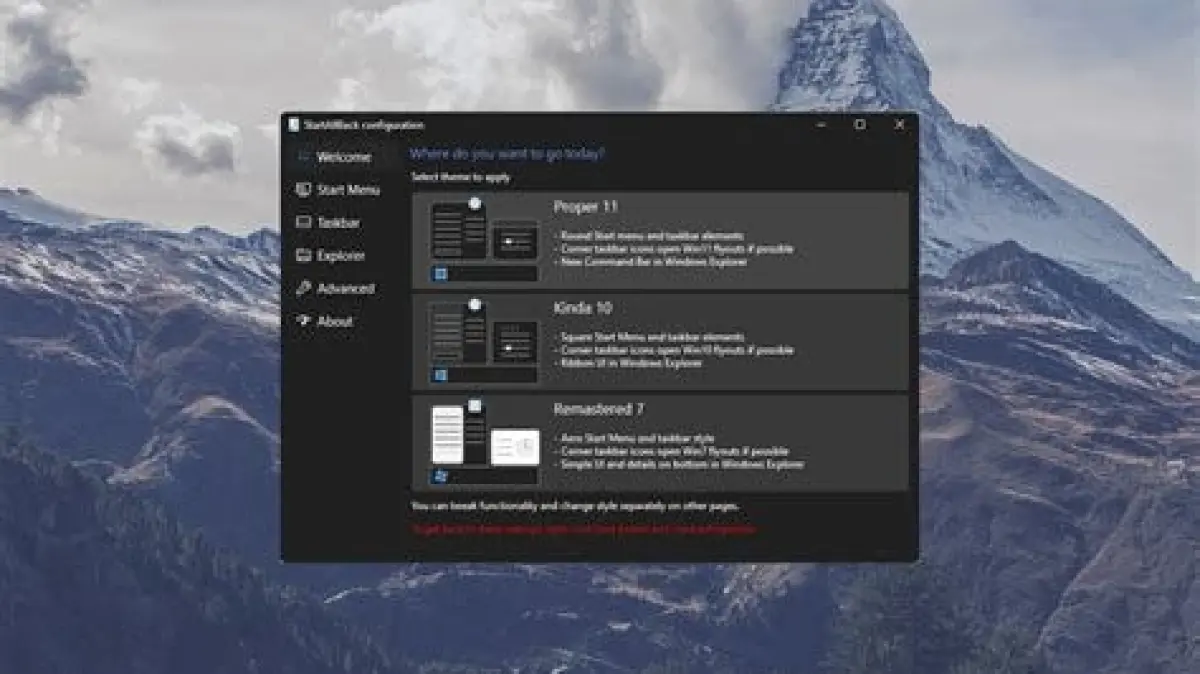Viewport: 1200px width, 674px height.
Task: Click the StartAllBack app icon in title bar
Action: click(294, 125)
